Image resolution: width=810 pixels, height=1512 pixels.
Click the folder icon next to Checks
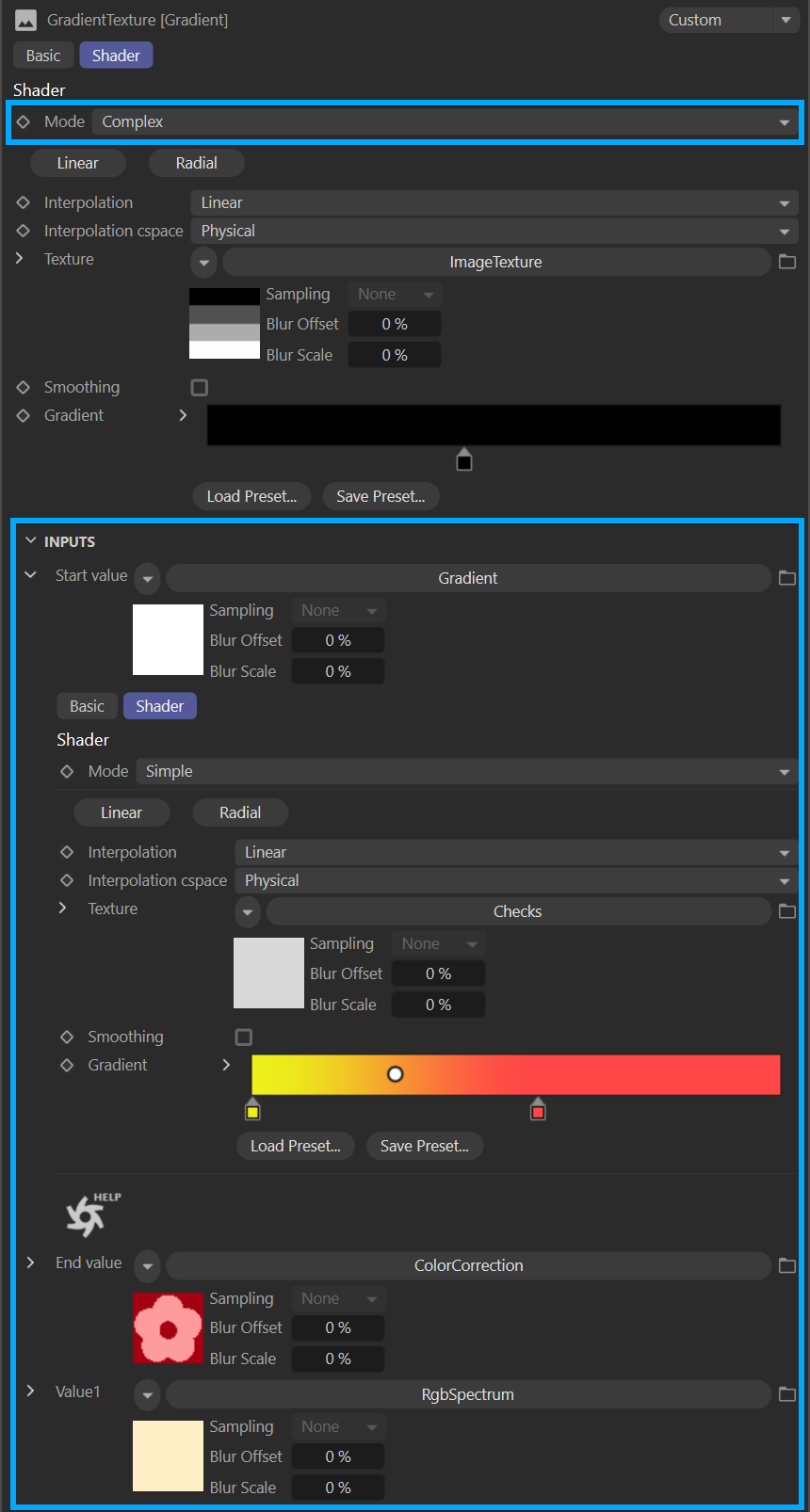(787, 911)
